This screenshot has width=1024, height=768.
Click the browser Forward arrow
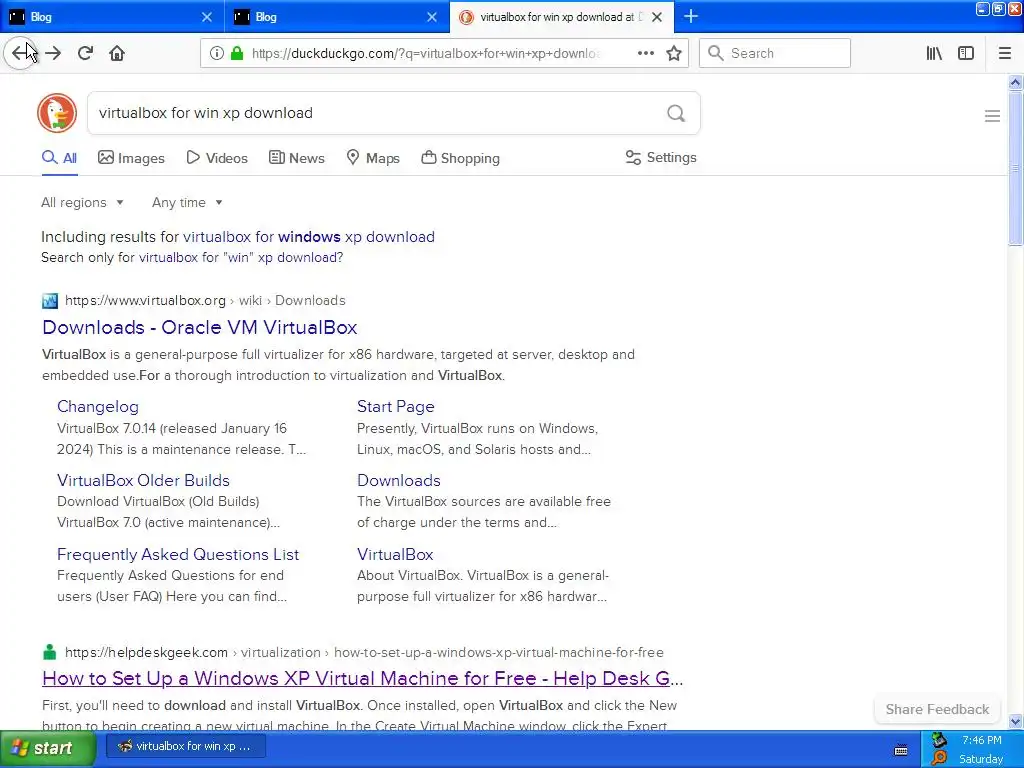(54, 53)
